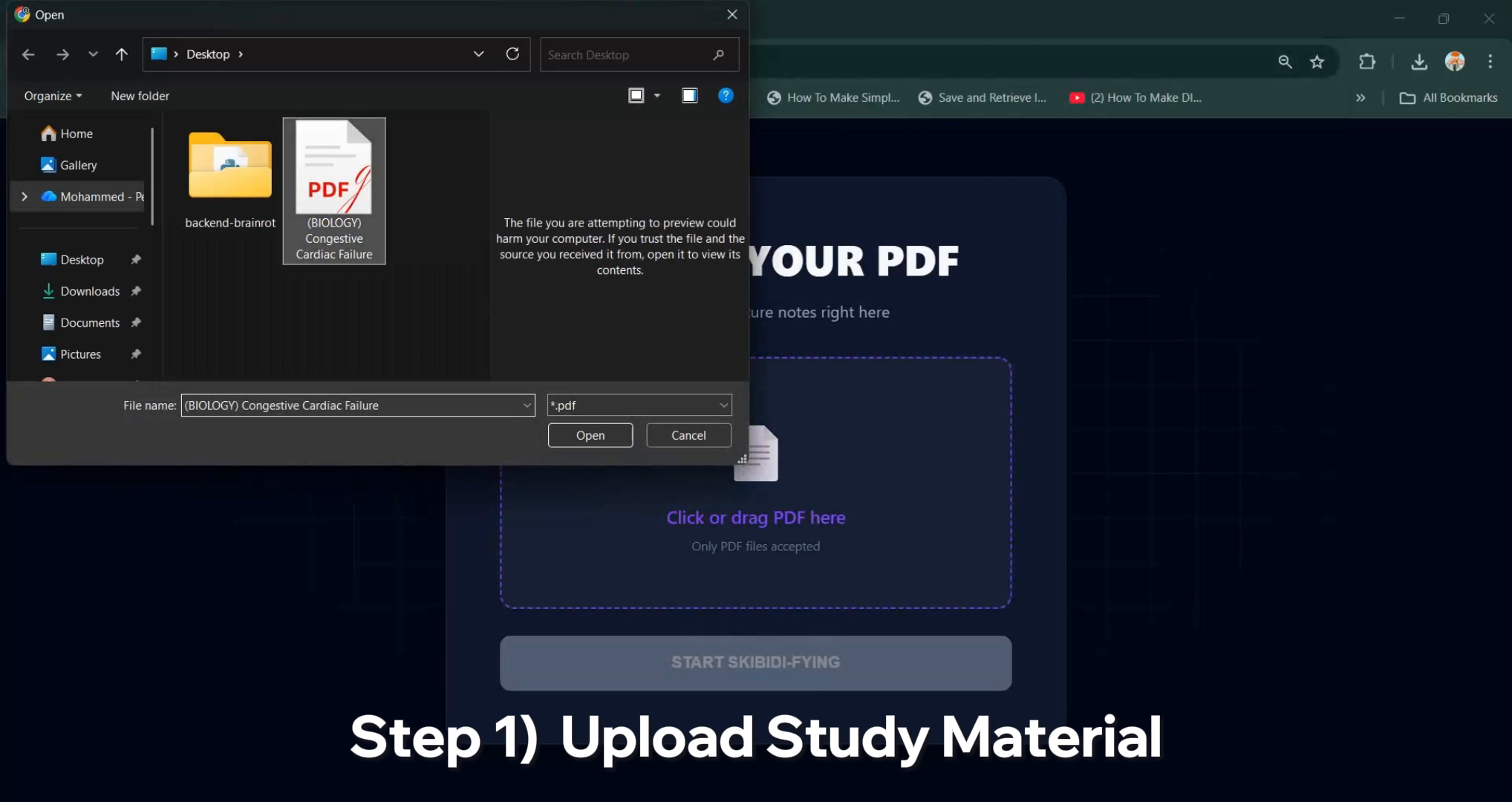
Task: Open the Organize menu
Action: click(53, 96)
